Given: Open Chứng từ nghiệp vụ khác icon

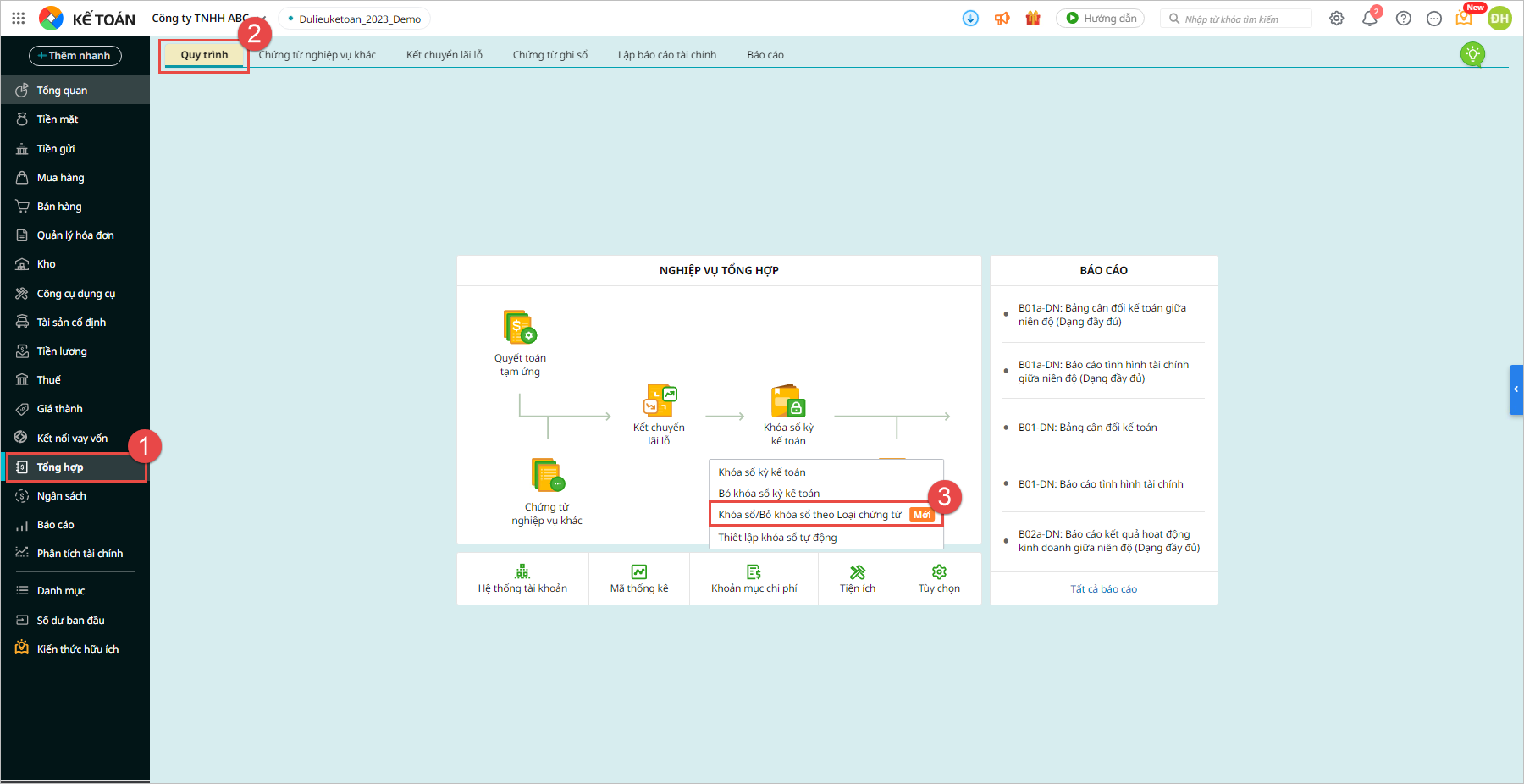Looking at the screenshot, I should click(548, 474).
